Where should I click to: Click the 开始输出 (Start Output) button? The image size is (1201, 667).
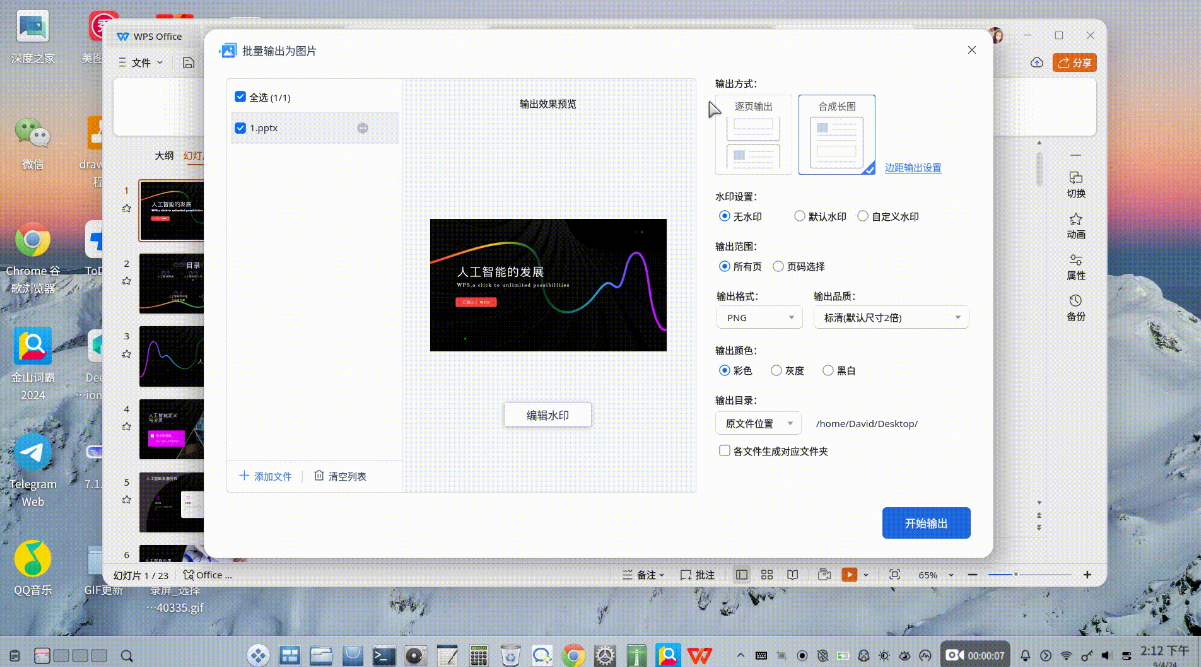point(926,522)
